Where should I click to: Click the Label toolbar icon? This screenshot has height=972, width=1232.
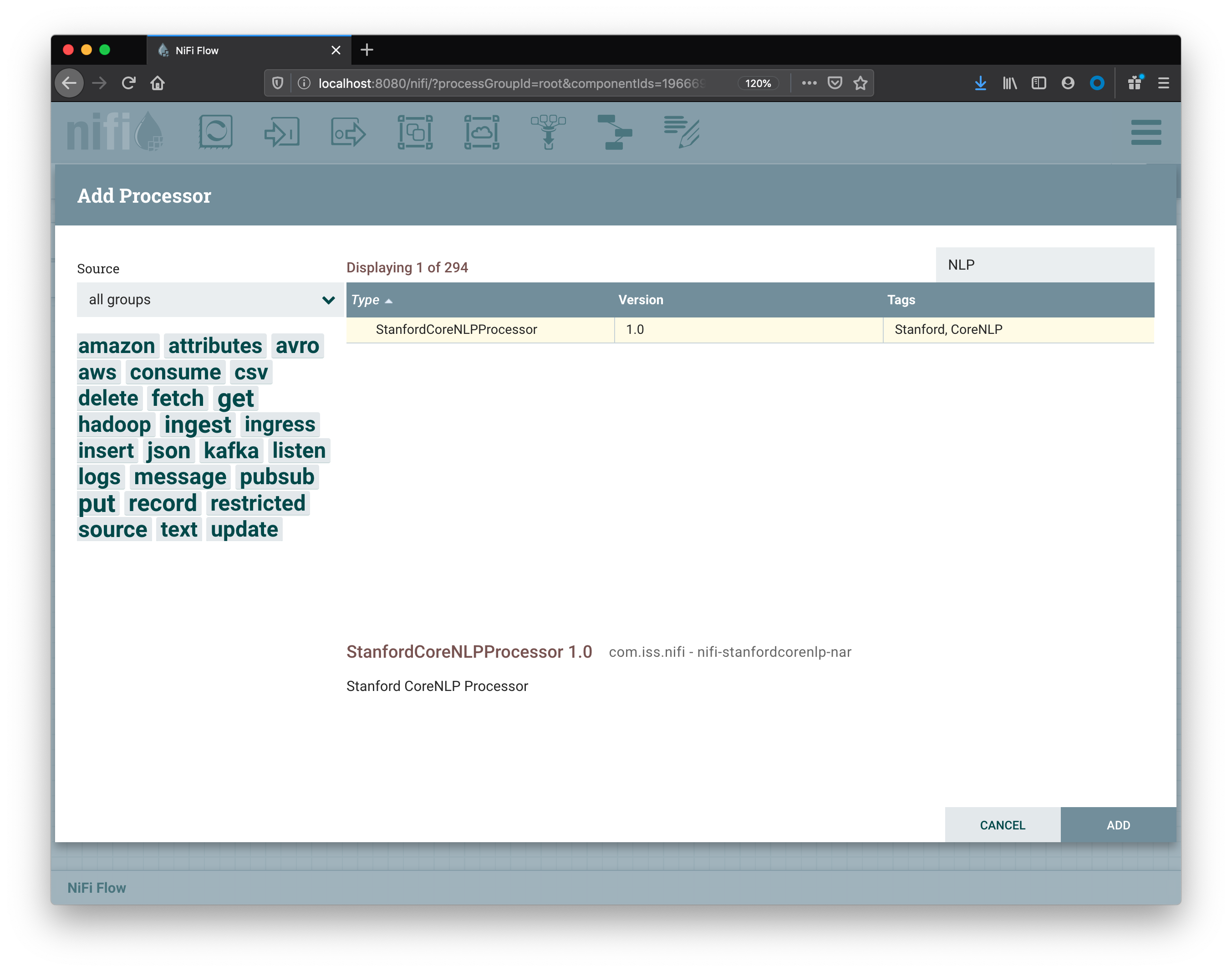pyautogui.click(x=681, y=132)
